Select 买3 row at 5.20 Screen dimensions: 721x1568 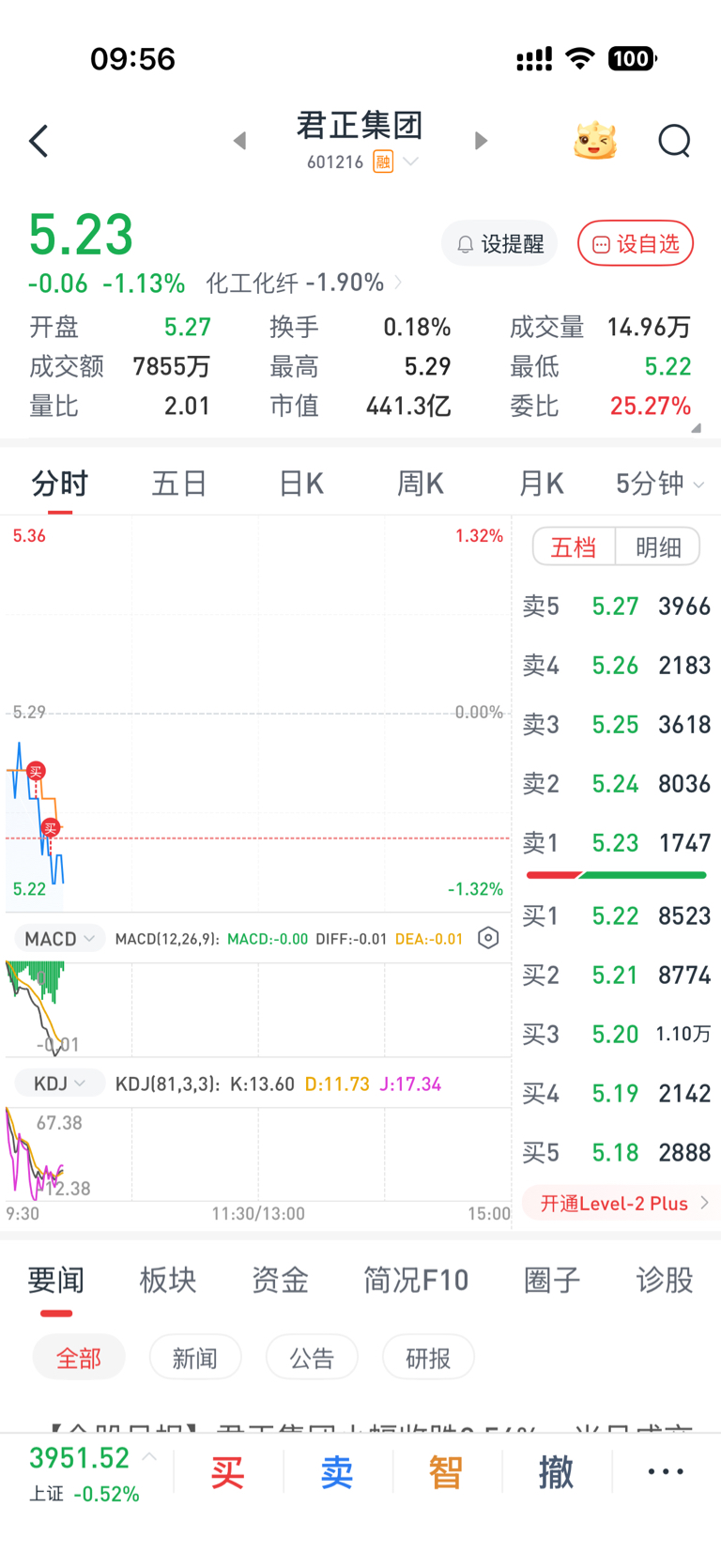[x=617, y=1035]
